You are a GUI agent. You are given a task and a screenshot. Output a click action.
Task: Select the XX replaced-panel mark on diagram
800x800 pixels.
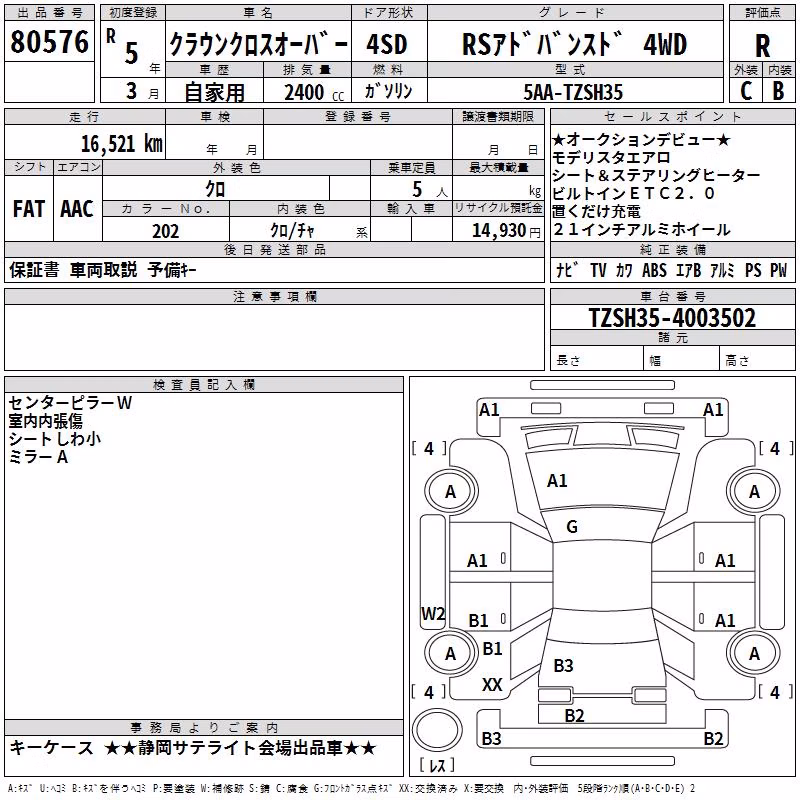click(x=492, y=685)
